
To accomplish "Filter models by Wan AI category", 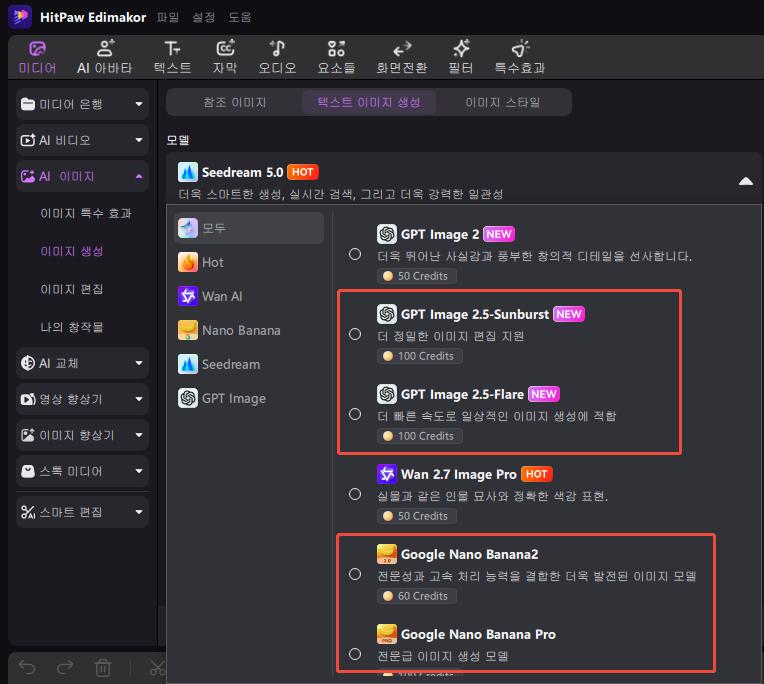I will tap(249, 296).
